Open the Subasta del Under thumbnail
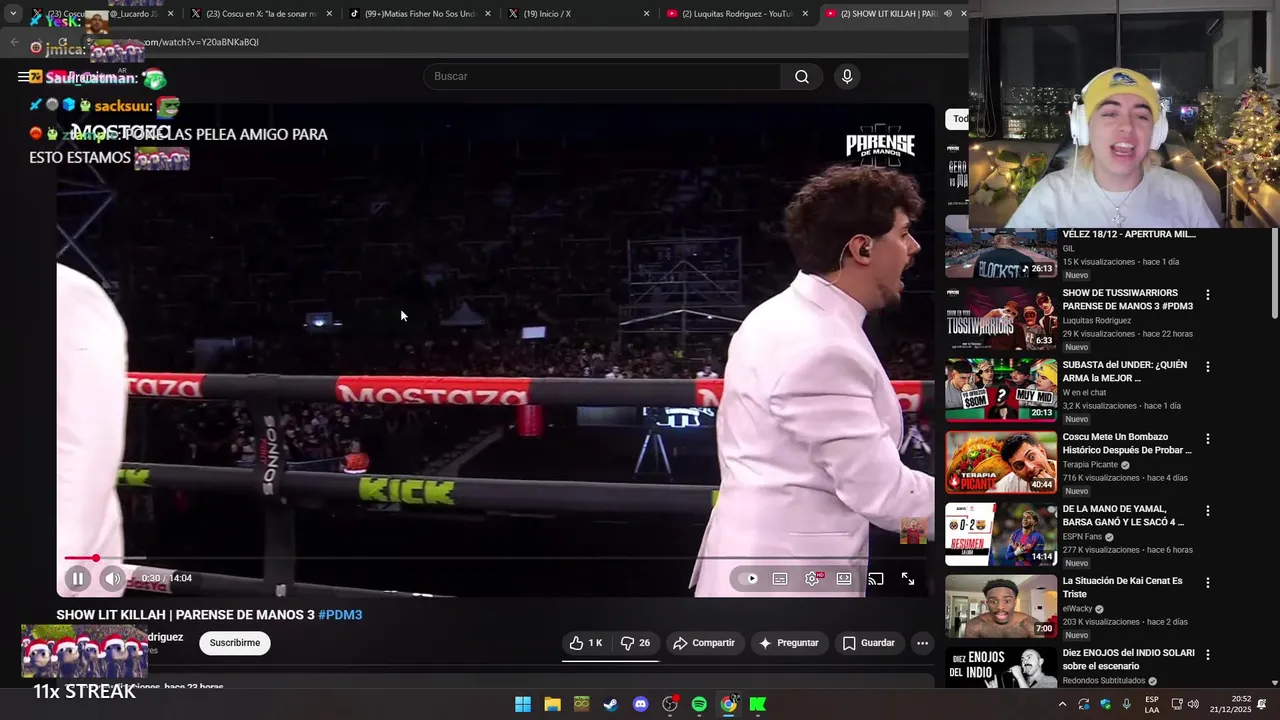Viewport: 1280px width, 720px height. pyautogui.click(x=1001, y=390)
